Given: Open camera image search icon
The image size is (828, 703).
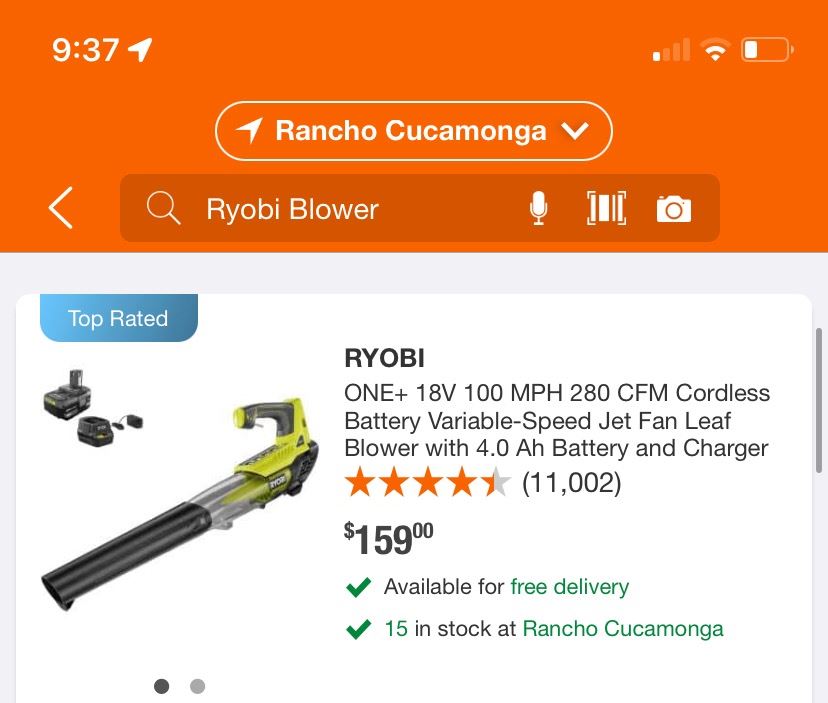Looking at the screenshot, I should (x=674, y=209).
